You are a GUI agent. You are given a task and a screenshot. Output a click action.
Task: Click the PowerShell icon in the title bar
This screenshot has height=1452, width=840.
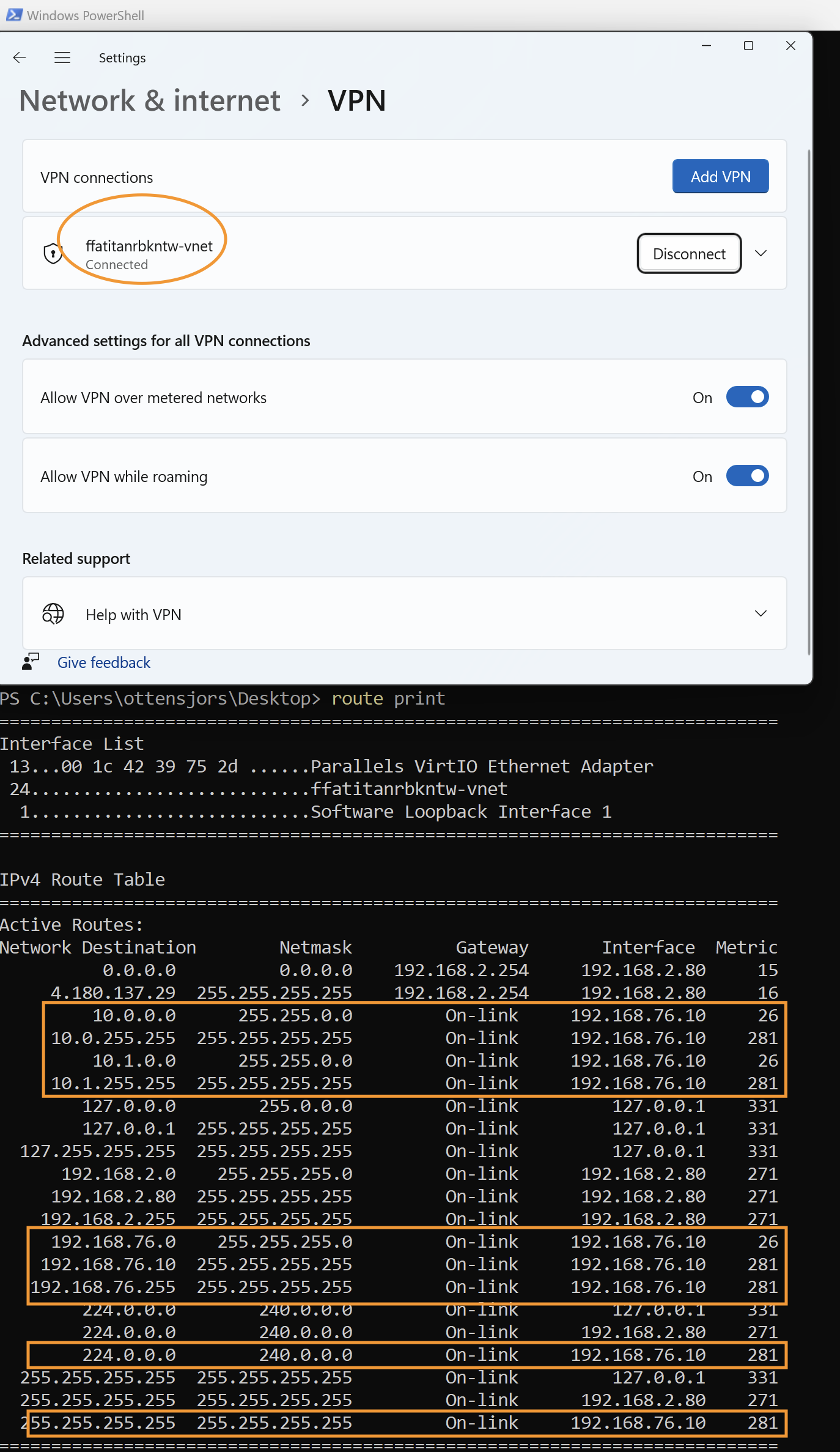pos(14,15)
